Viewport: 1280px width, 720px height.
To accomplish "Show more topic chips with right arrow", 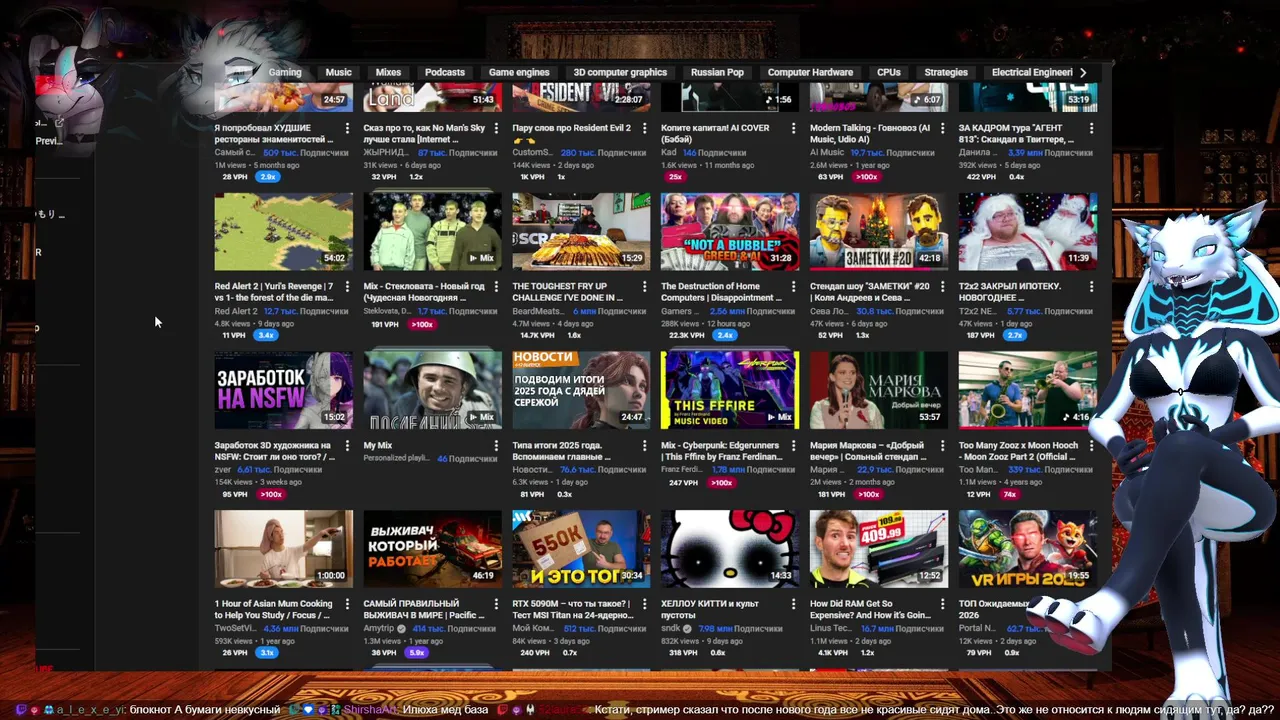I will pos(1083,72).
